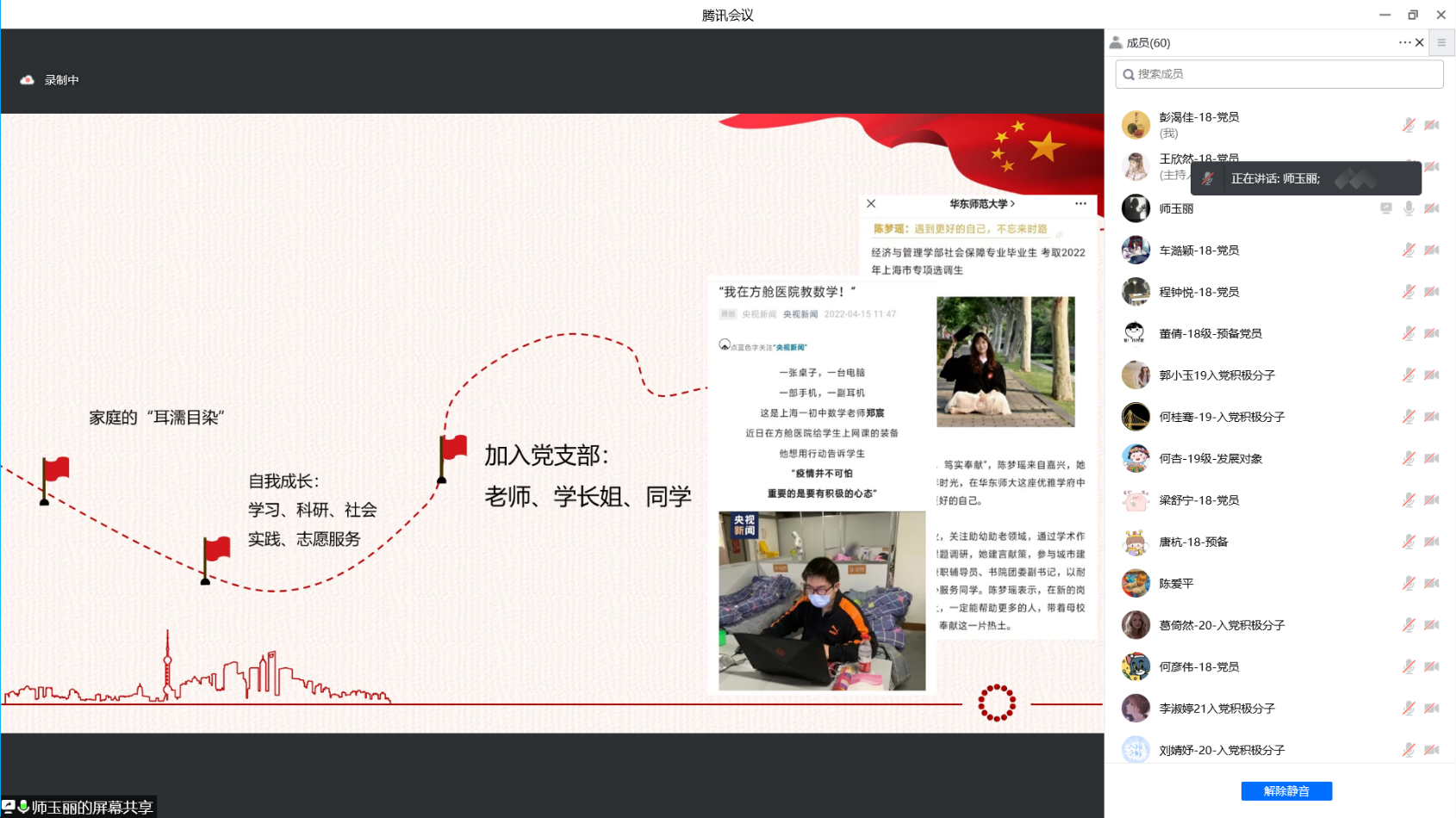Viewport: 1456px width, 818px height.
Task: Click the muted mic icon for 何彦伟-18-党员
Action: coord(1409,666)
